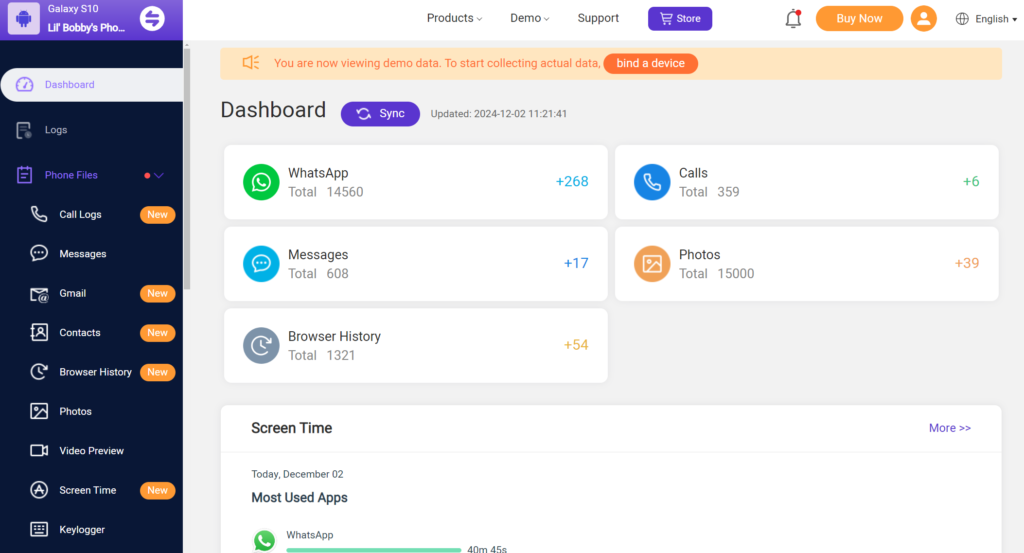Click the Calls +6 new count
The height and width of the screenshot is (553, 1024).
pyautogui.click(x=971, y=182)
